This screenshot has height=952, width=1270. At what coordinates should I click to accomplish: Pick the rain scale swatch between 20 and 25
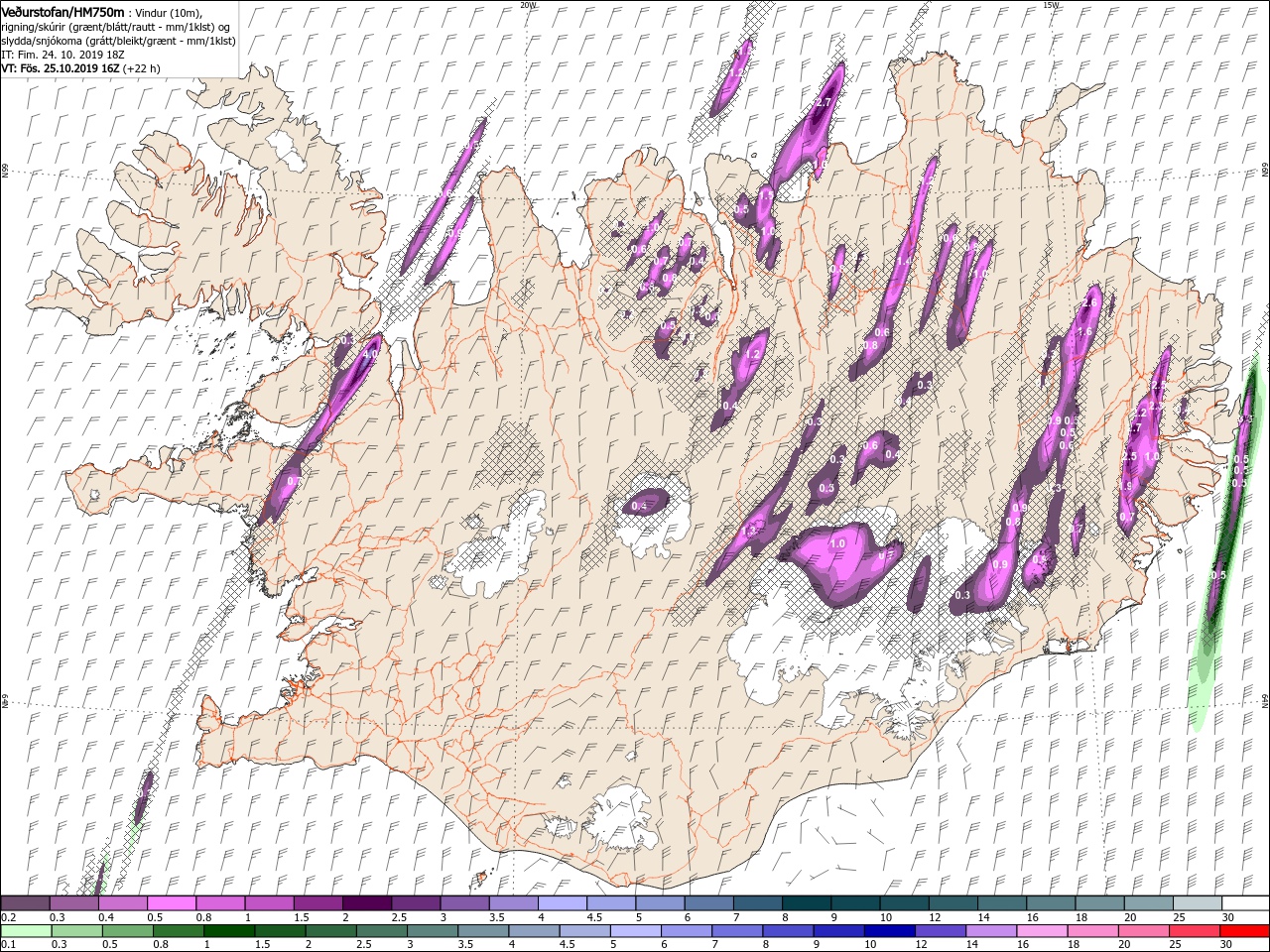click(x=1143, y=931)
